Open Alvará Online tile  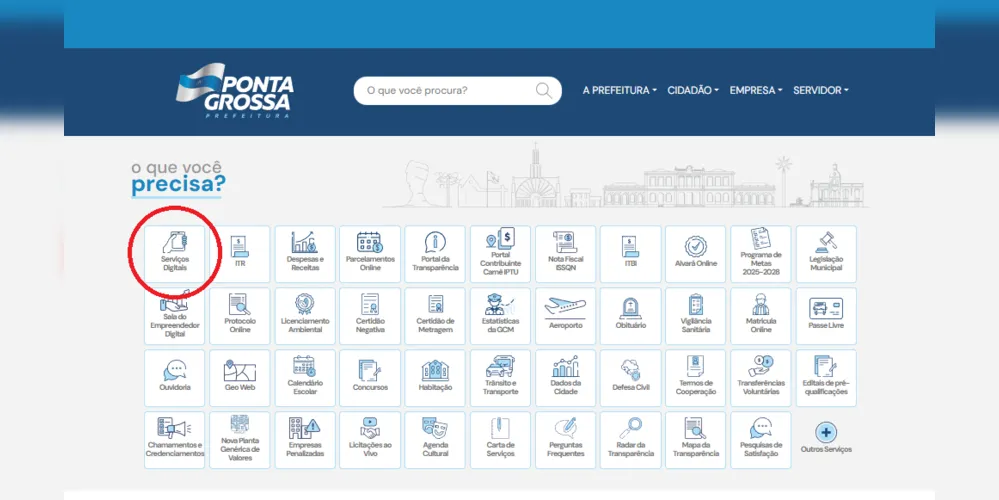tap(695, 254)
